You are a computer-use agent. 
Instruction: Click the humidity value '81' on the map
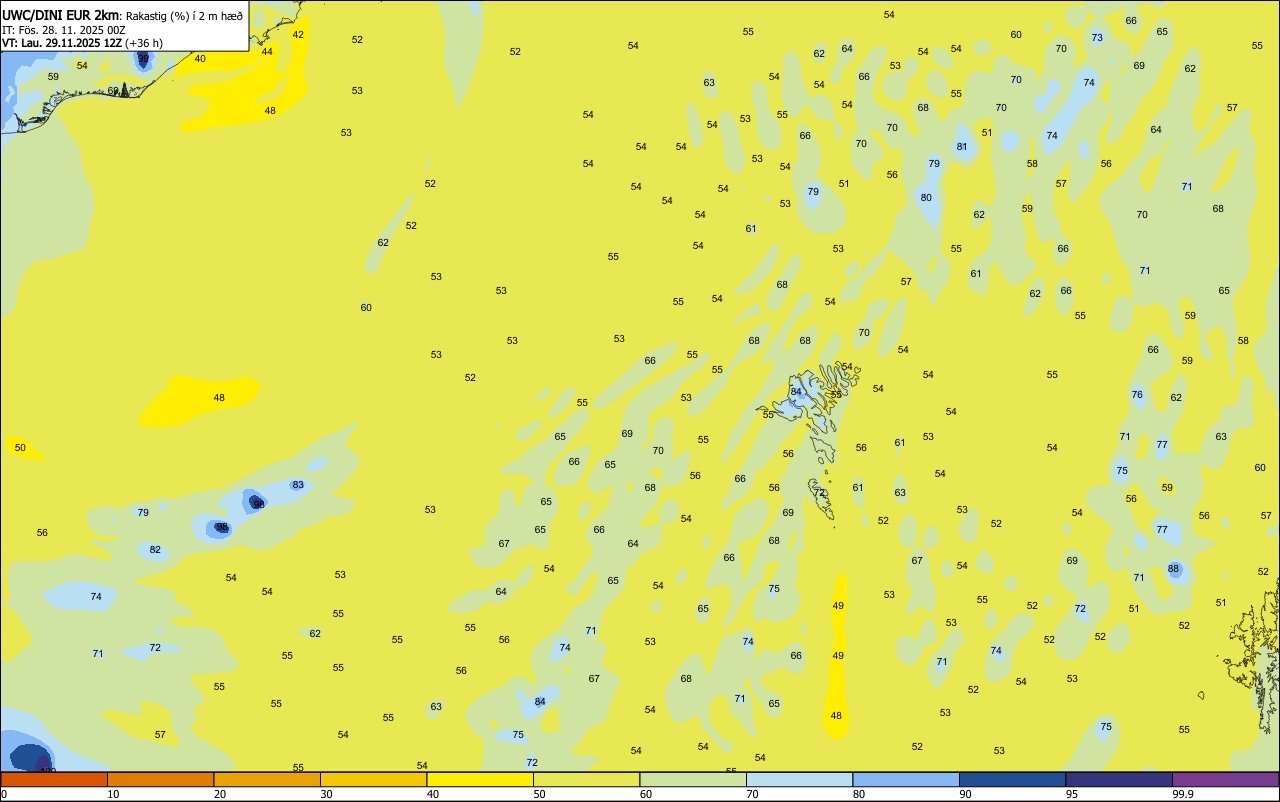click(962, 146)
